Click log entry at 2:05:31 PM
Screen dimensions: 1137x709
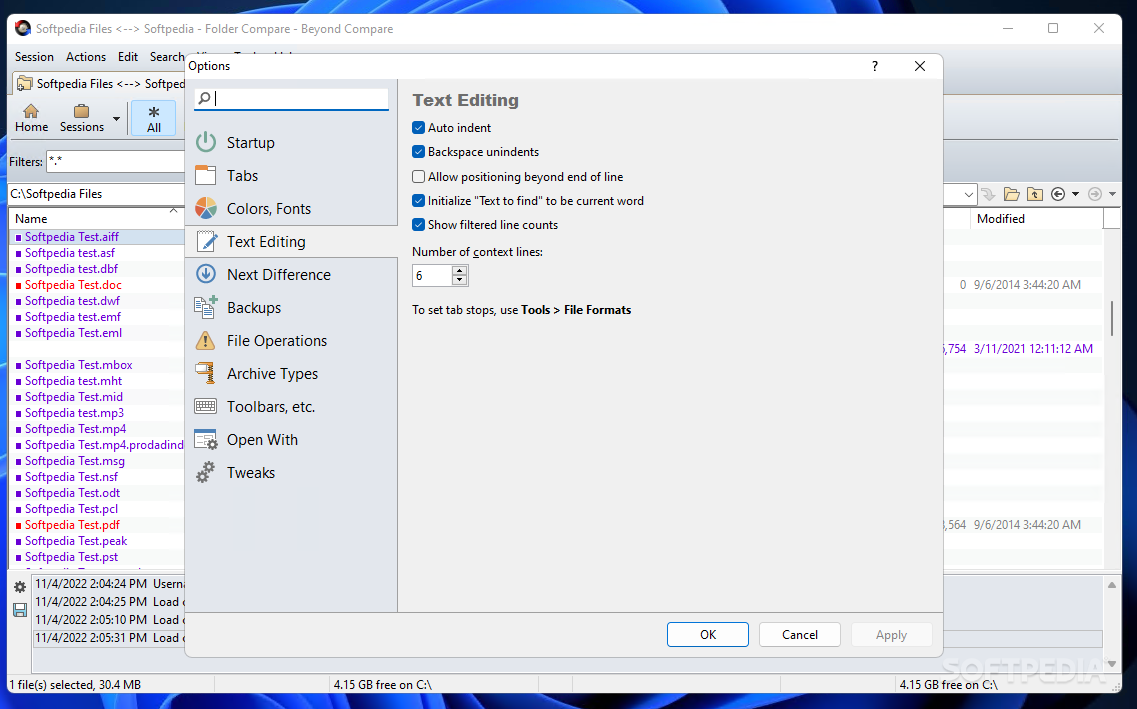point(109,638)
